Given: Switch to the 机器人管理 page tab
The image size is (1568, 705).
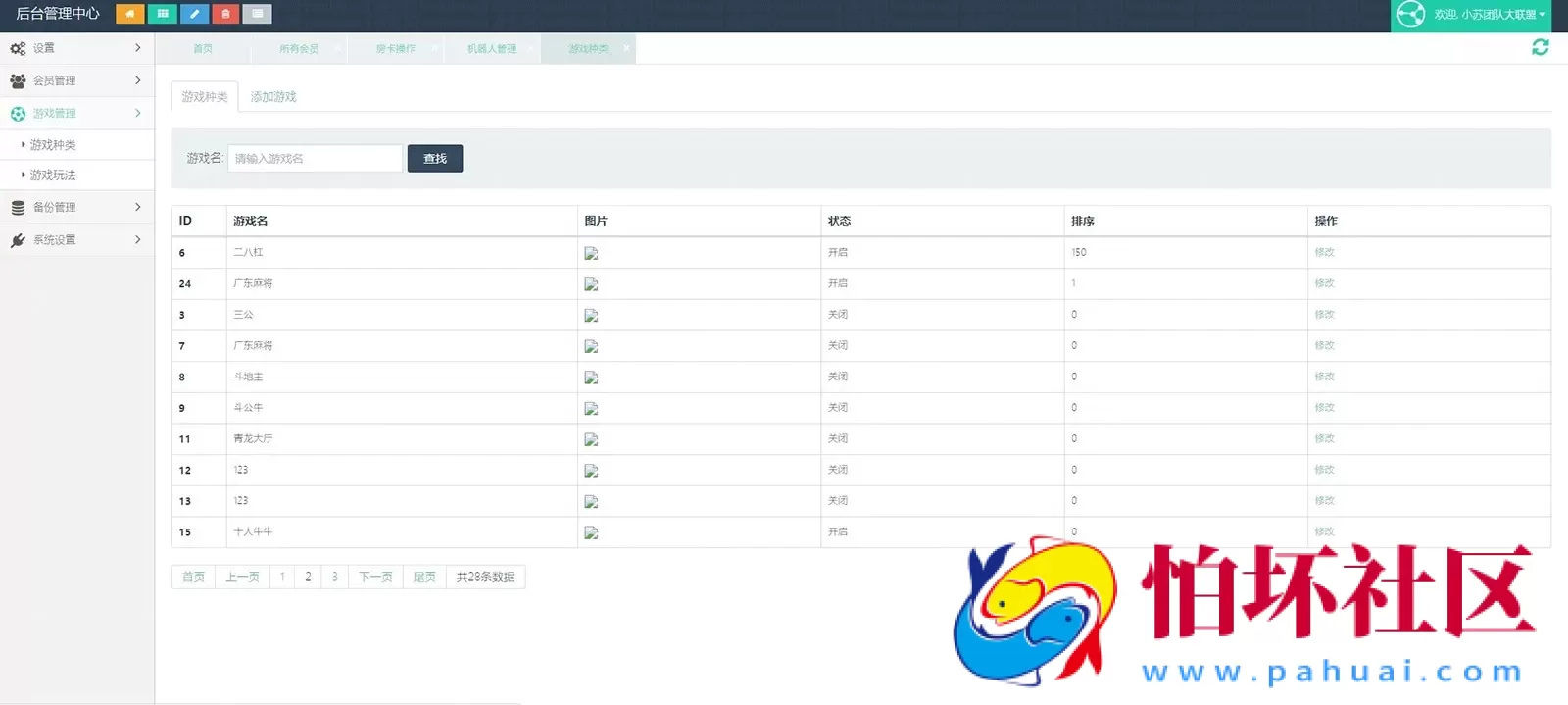Looking at the screenshot, I should pyautogui.click(x=491, y=48).
